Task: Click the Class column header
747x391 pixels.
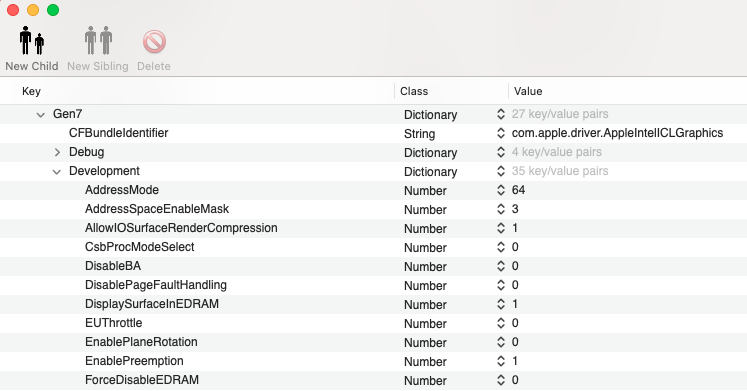Action: pos(414,91)
